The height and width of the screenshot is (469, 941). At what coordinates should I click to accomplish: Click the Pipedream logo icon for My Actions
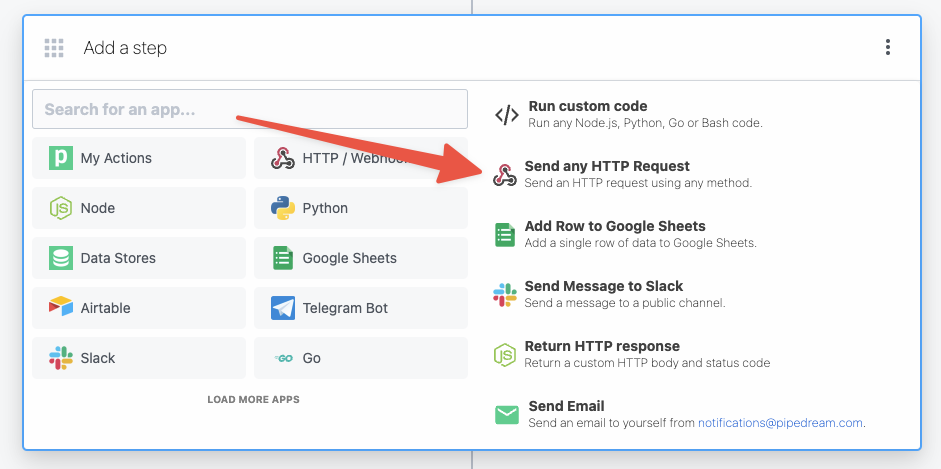[x=61, y=158]
